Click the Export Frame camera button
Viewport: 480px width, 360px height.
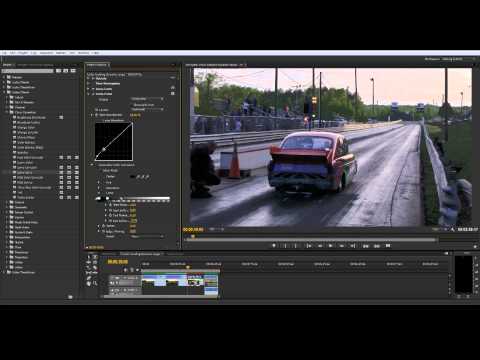coord(388,246)
